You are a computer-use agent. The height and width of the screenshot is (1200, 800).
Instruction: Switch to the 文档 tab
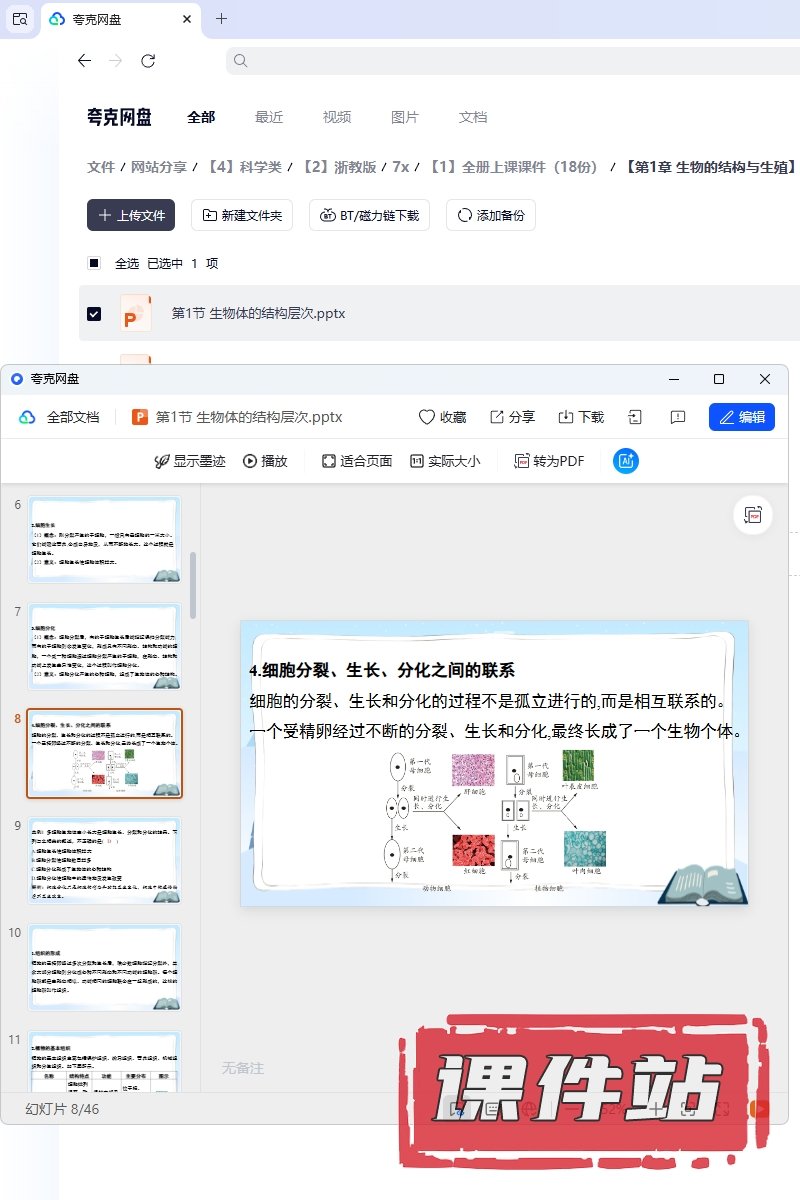[473, 117]
